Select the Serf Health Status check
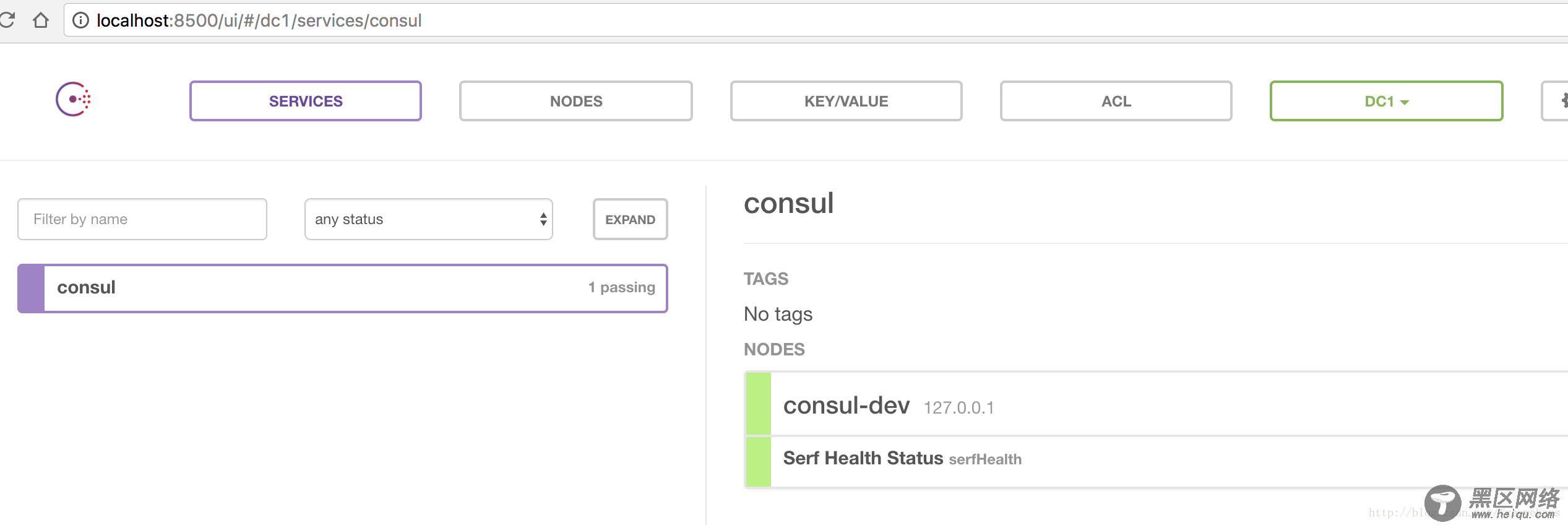 point(863,458)
